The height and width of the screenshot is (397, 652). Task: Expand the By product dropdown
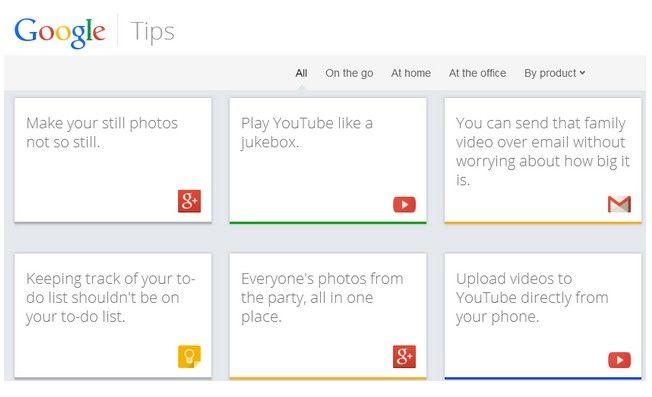(555, 73)
